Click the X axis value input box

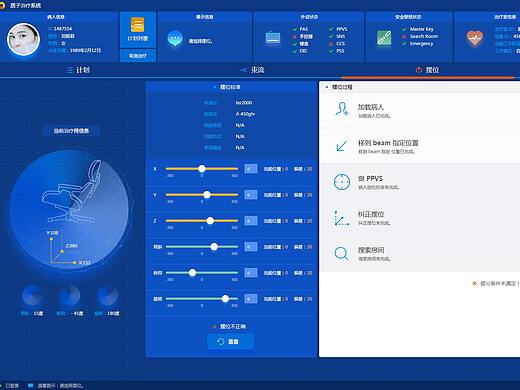tap(251, 169)
